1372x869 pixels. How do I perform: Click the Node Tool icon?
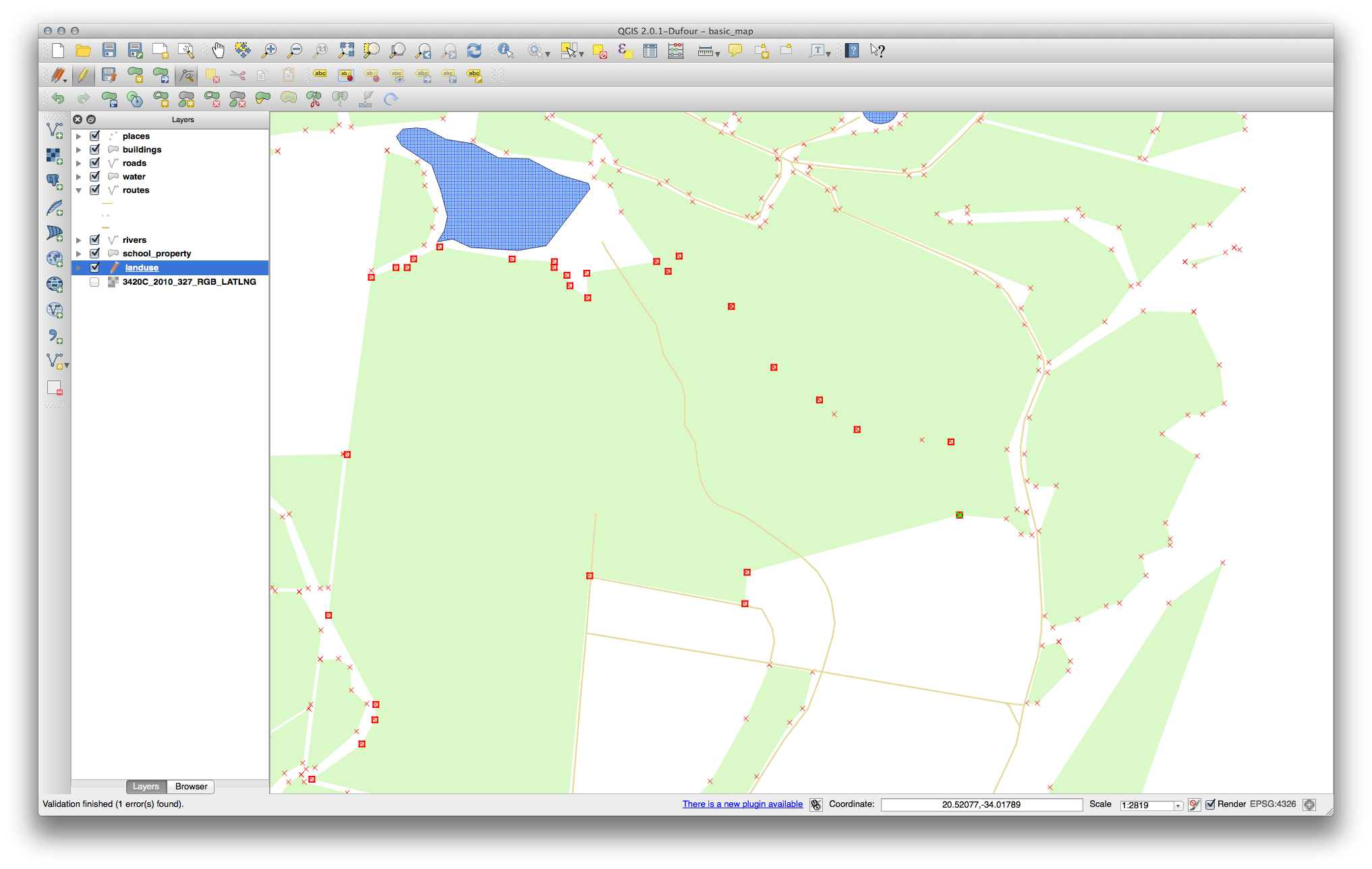(187, 76)
